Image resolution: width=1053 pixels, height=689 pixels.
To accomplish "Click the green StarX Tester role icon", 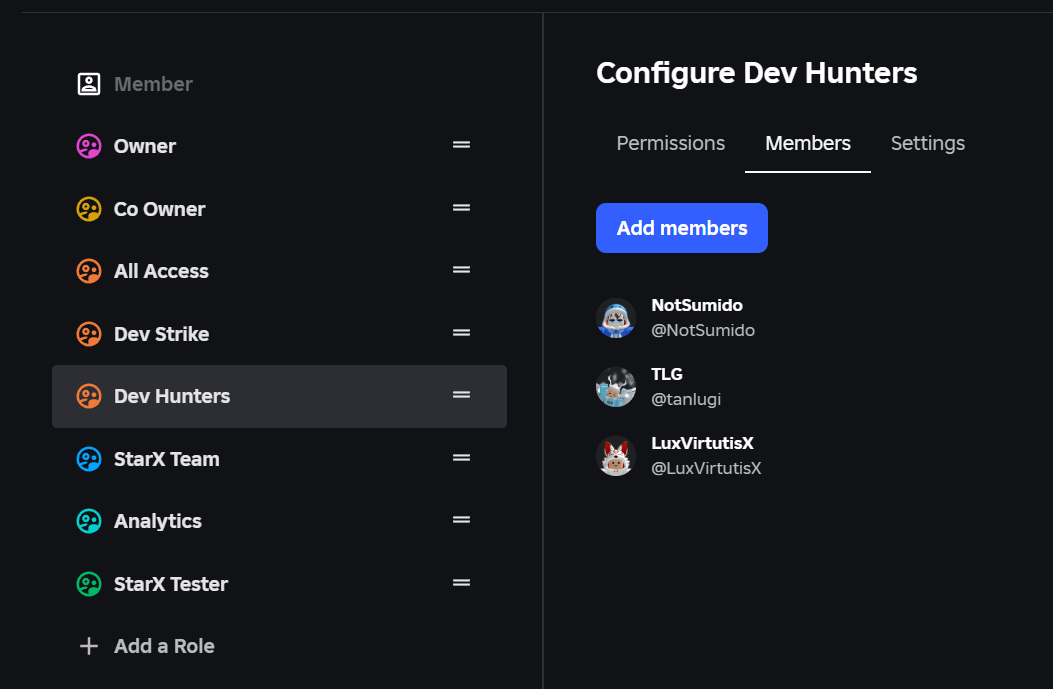I will (88, 583).
